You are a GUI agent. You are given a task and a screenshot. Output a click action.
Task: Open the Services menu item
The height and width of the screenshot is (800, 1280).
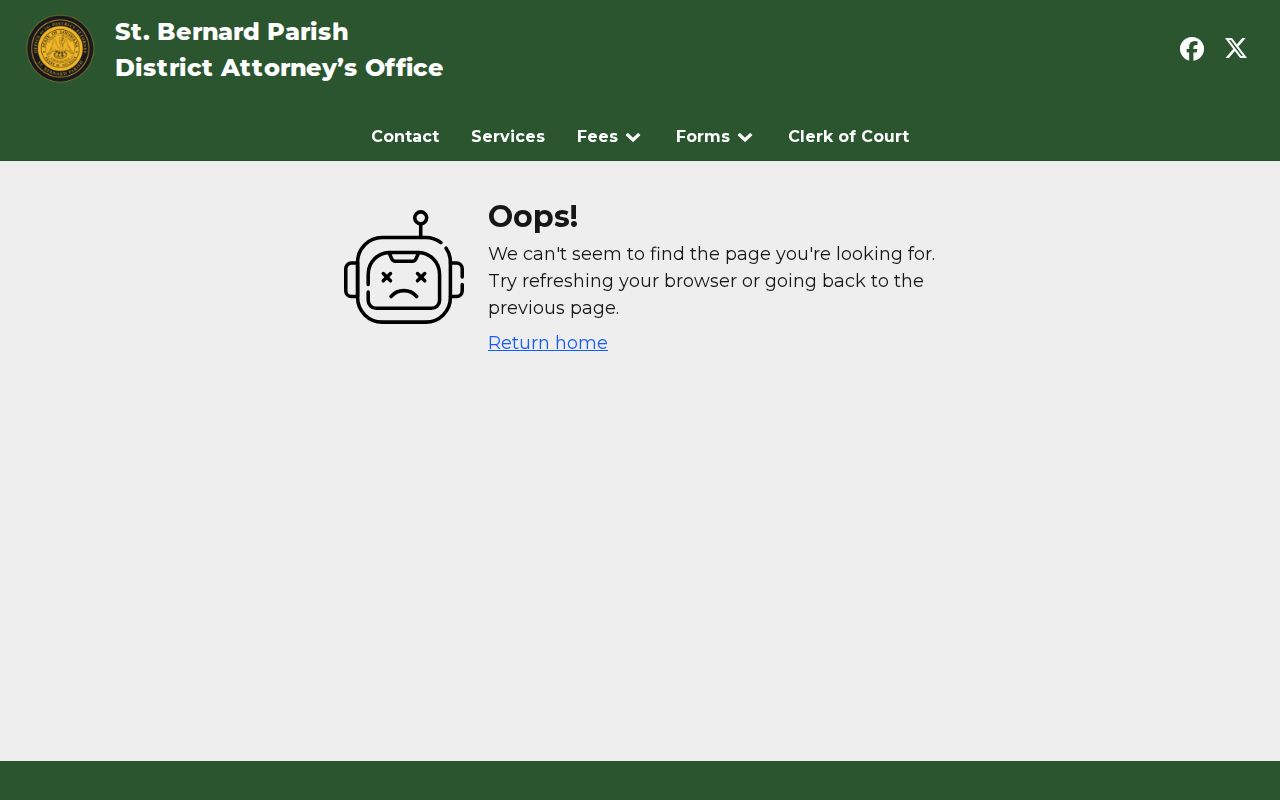(x=508, y=137)
